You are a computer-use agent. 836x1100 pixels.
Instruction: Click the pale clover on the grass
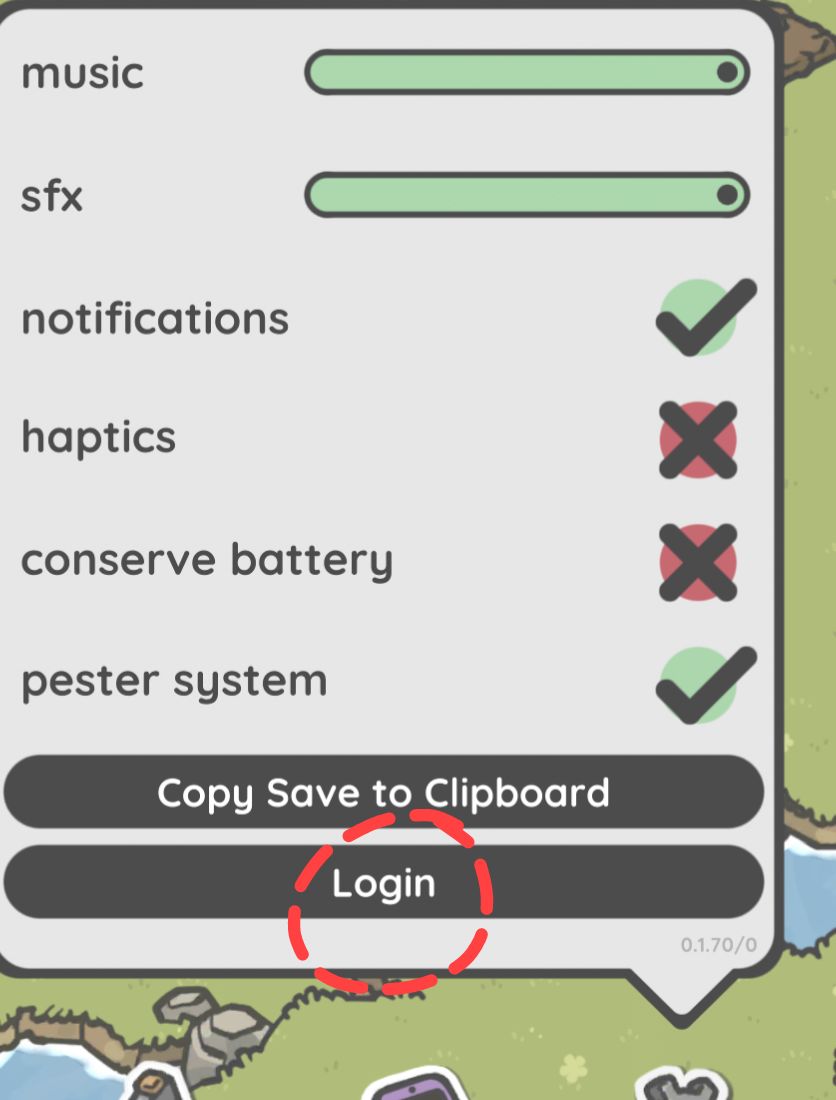coord(573,1068)
